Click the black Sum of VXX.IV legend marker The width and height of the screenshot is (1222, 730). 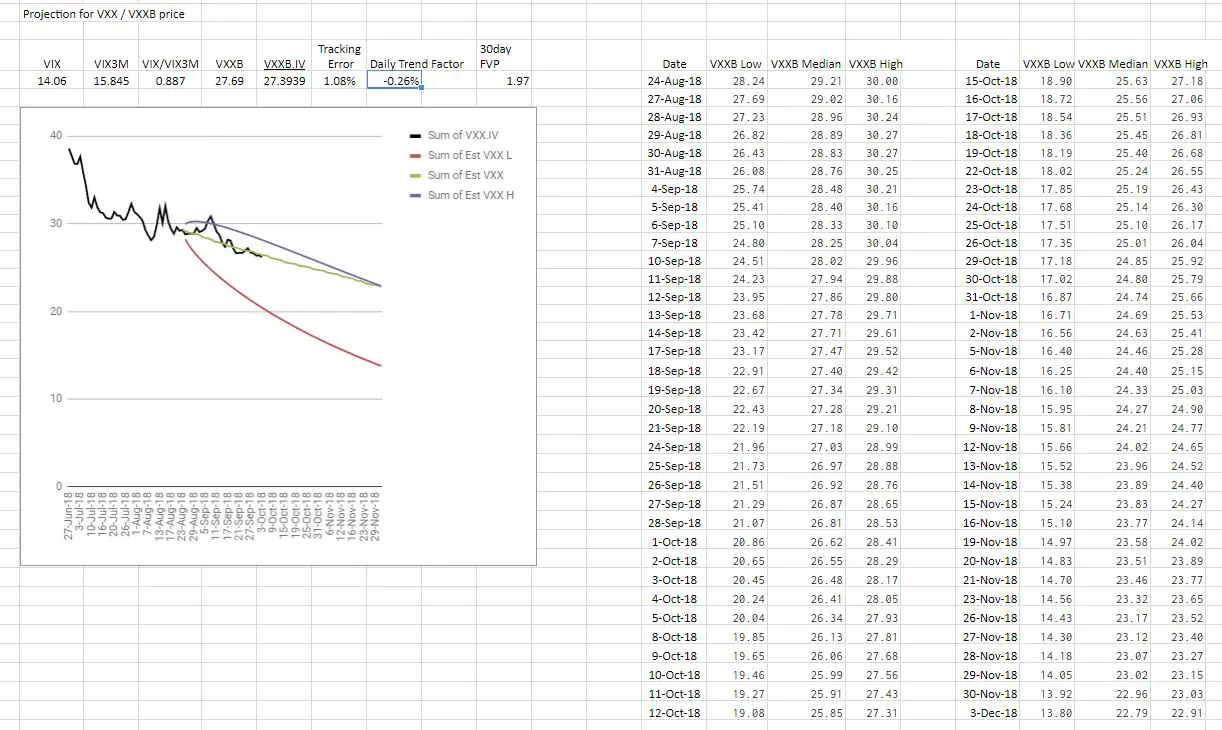point(415,135)
